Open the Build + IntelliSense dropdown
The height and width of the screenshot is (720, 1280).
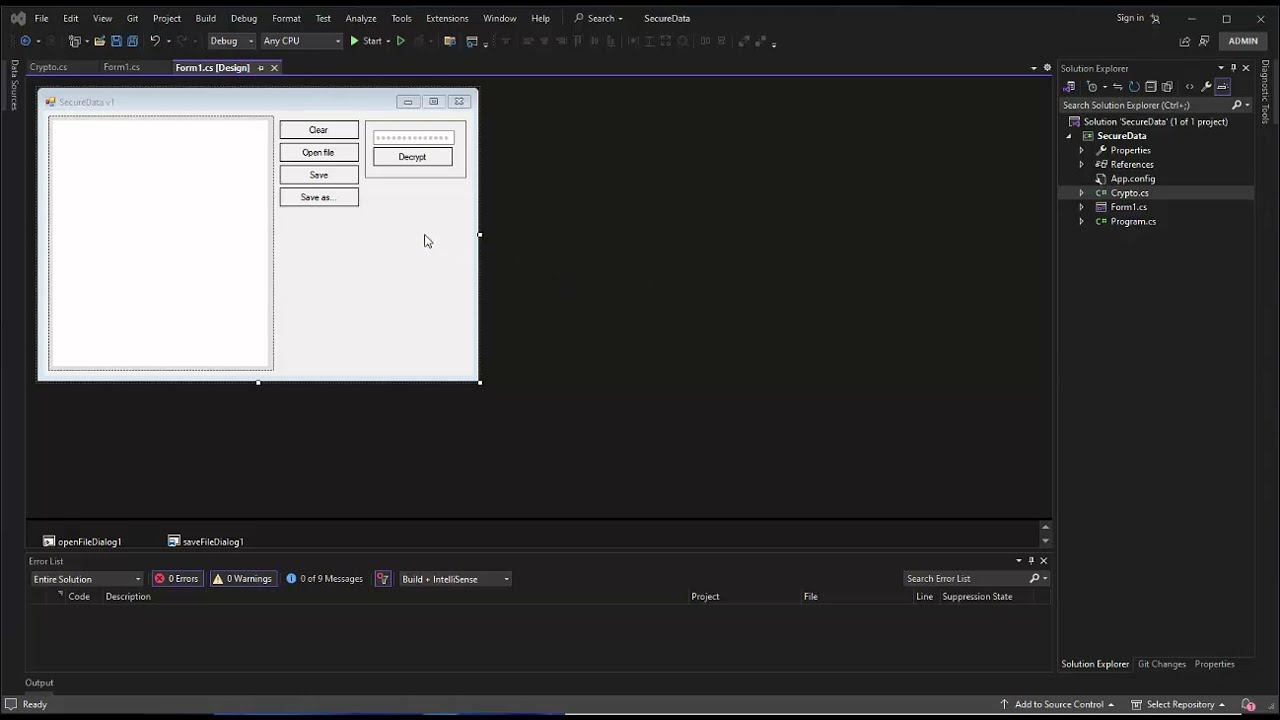[x=455, y=579]
